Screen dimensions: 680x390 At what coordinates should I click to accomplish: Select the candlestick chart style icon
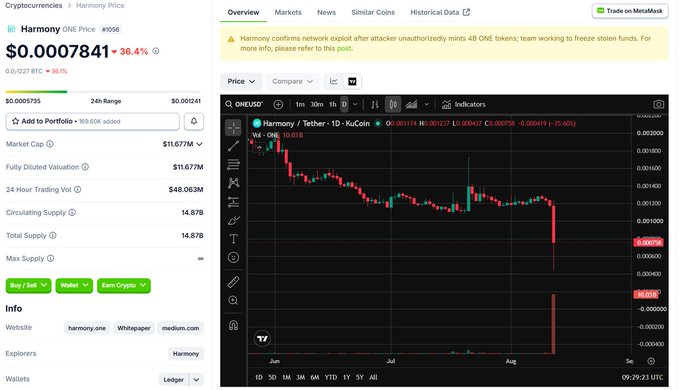tap(393, 105)
